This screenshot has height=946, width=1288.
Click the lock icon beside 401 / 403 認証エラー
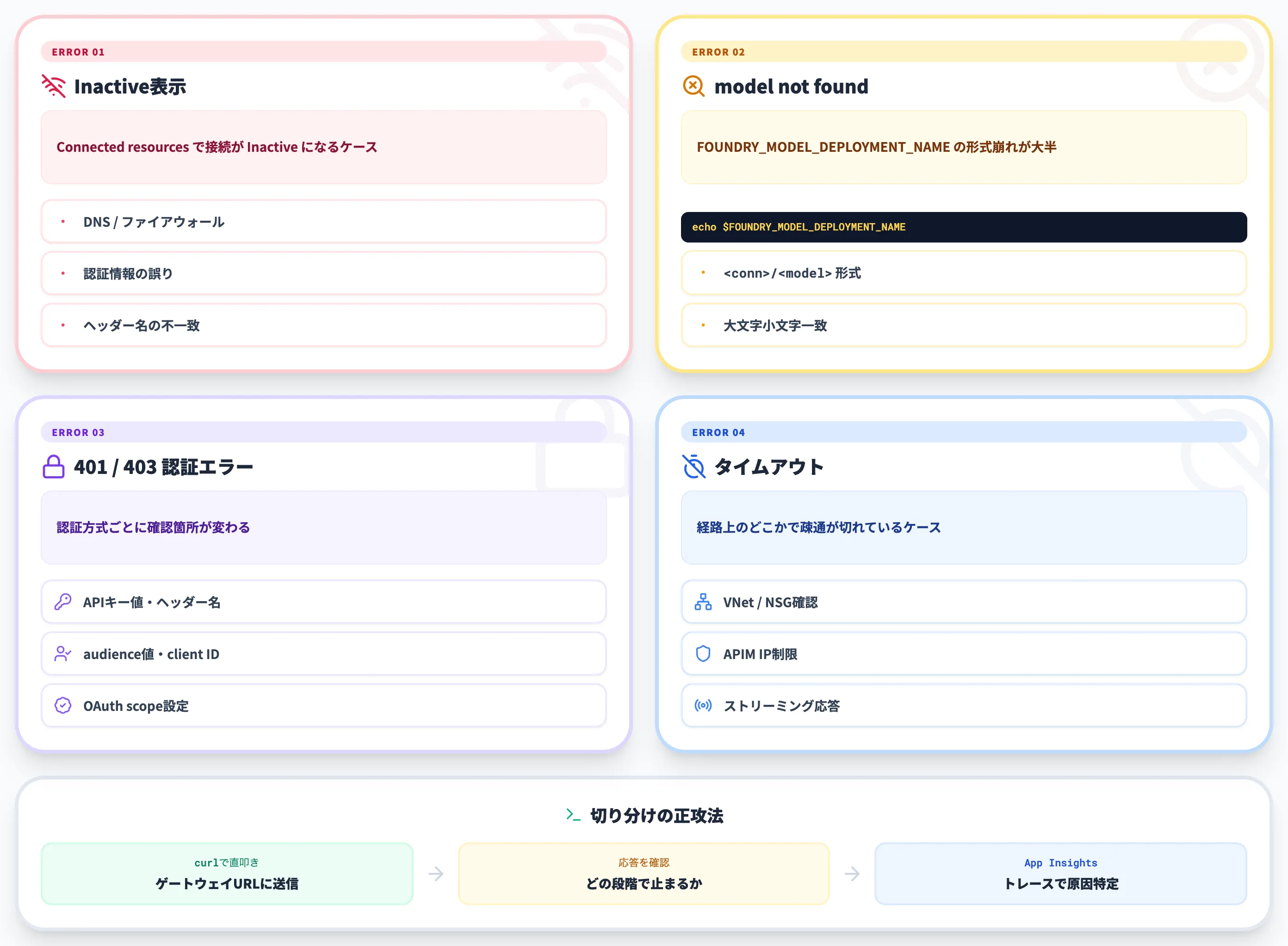53,467
